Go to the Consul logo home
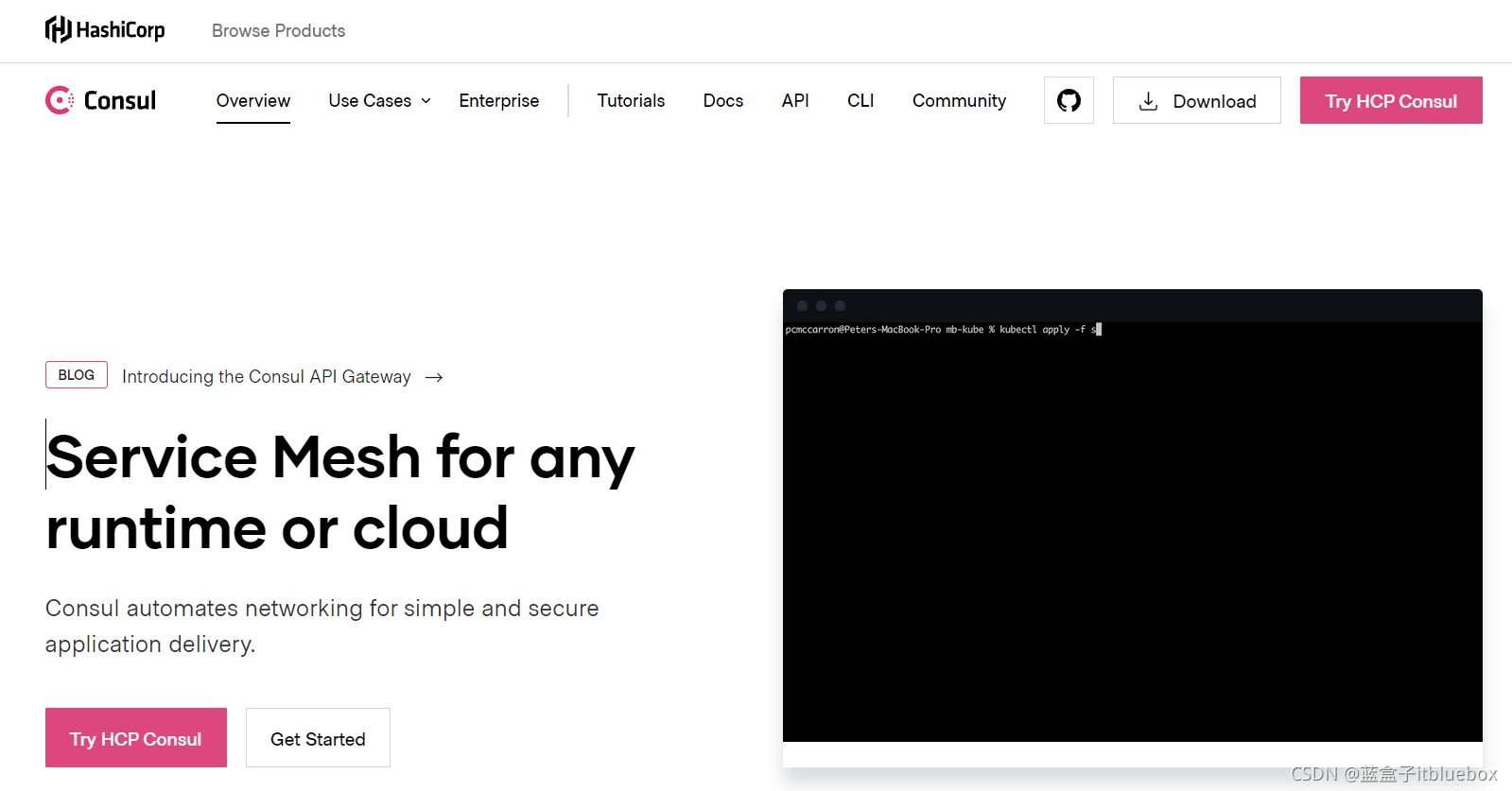1512x791 pixels. [101, 100]
